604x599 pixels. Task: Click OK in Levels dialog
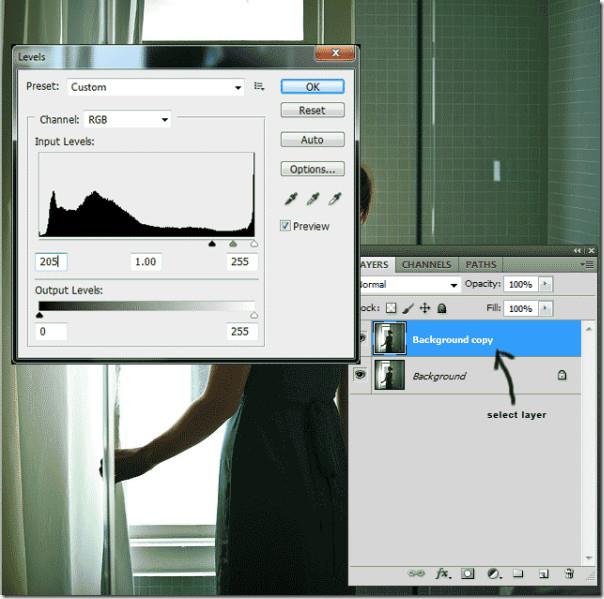312,87
